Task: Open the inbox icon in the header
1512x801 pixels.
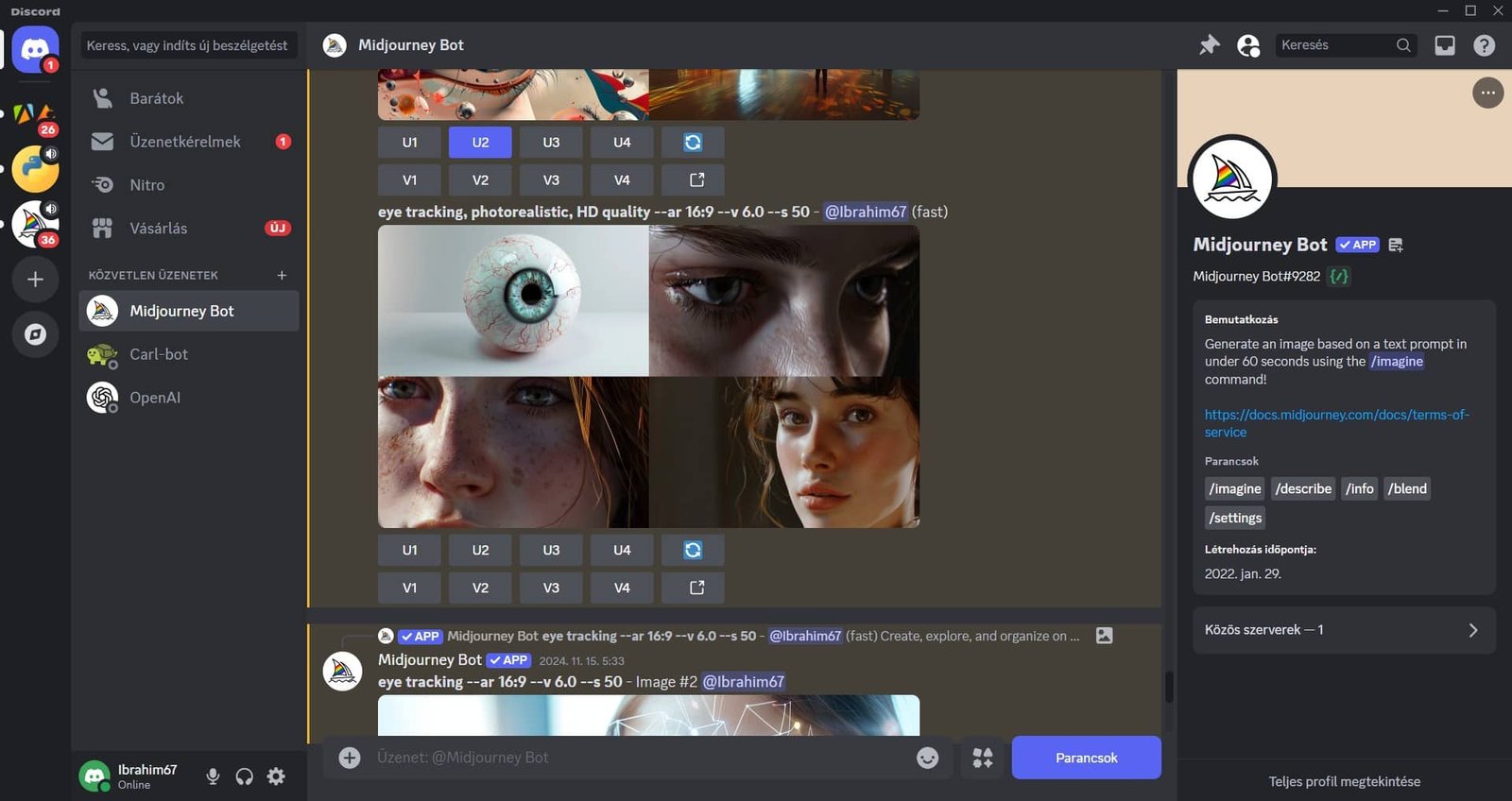Action: pyautogui.click(x=1445, y=45)
